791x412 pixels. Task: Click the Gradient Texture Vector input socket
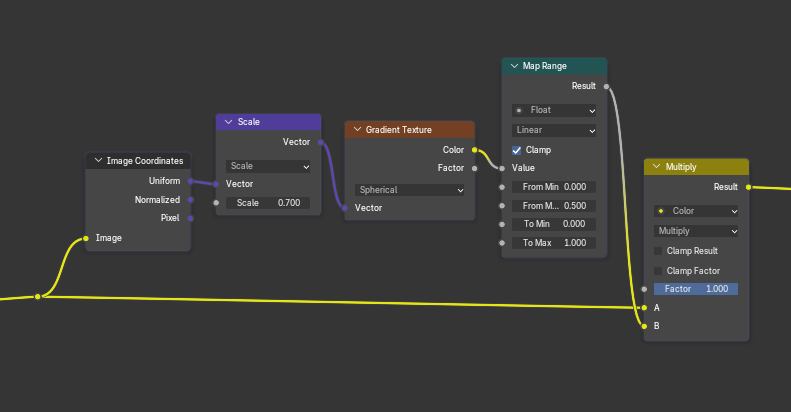click(x=345, y=208)
